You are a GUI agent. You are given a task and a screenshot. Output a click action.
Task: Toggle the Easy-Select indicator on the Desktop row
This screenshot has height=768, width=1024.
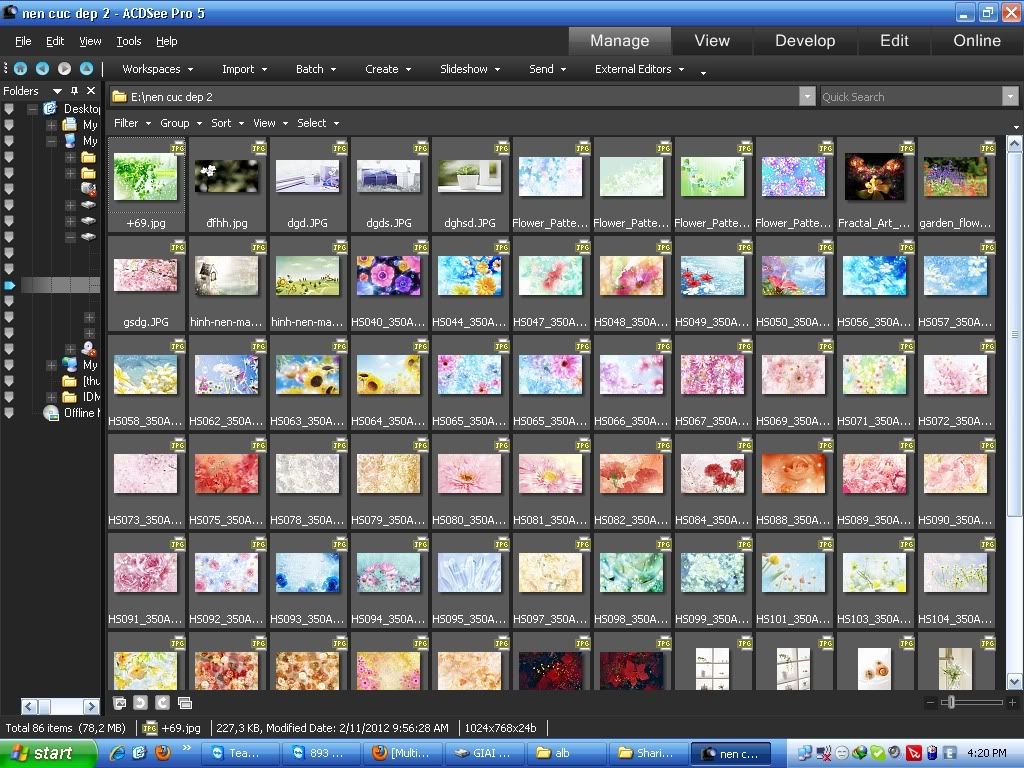[x=9, y=108]
